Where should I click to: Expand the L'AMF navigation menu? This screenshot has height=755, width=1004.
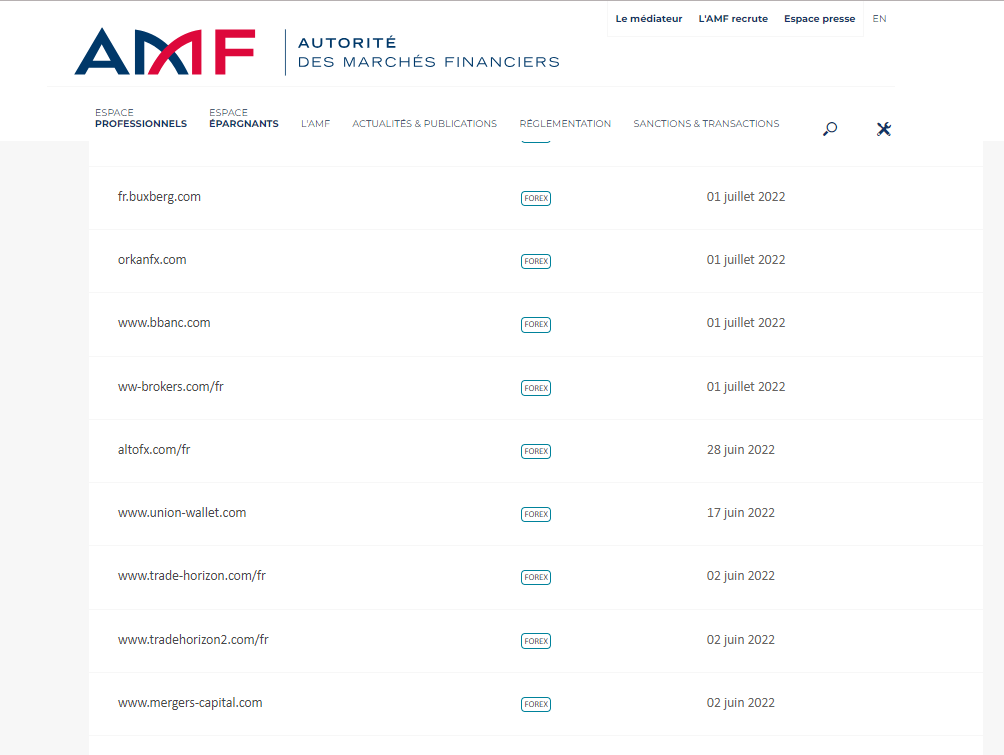(x=315, y=124)
